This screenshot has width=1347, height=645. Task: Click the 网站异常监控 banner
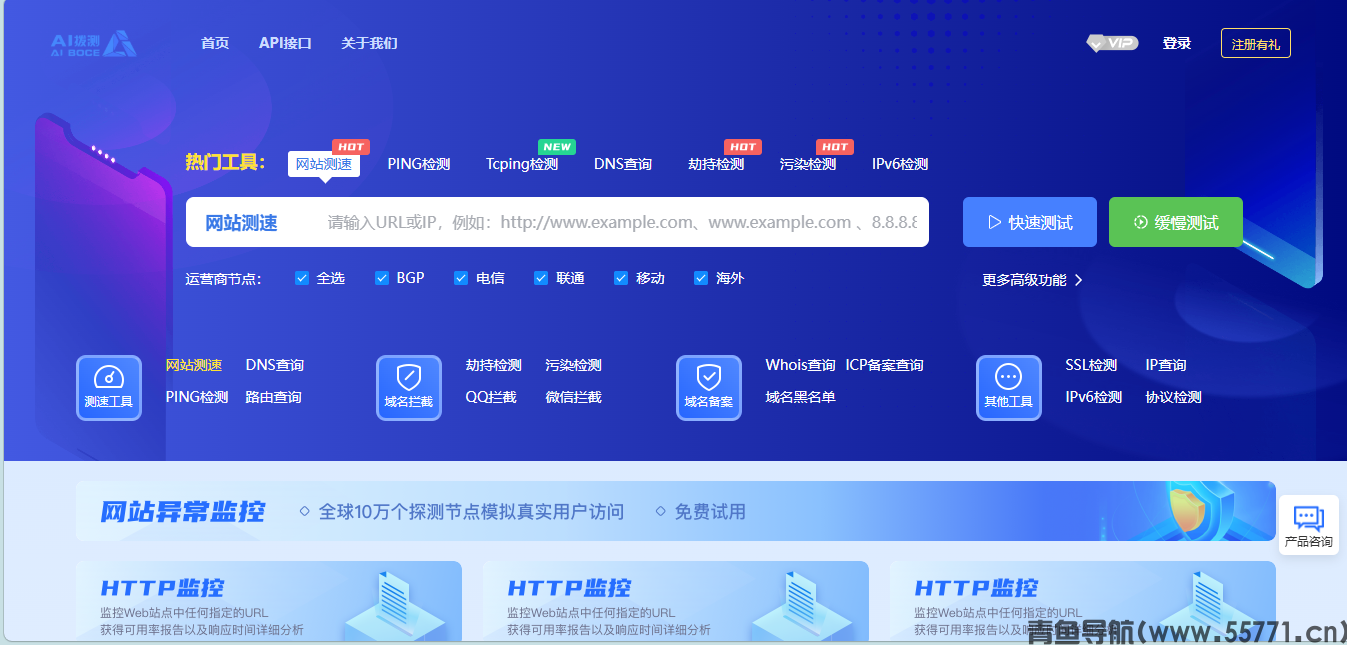tap(676, 511)
